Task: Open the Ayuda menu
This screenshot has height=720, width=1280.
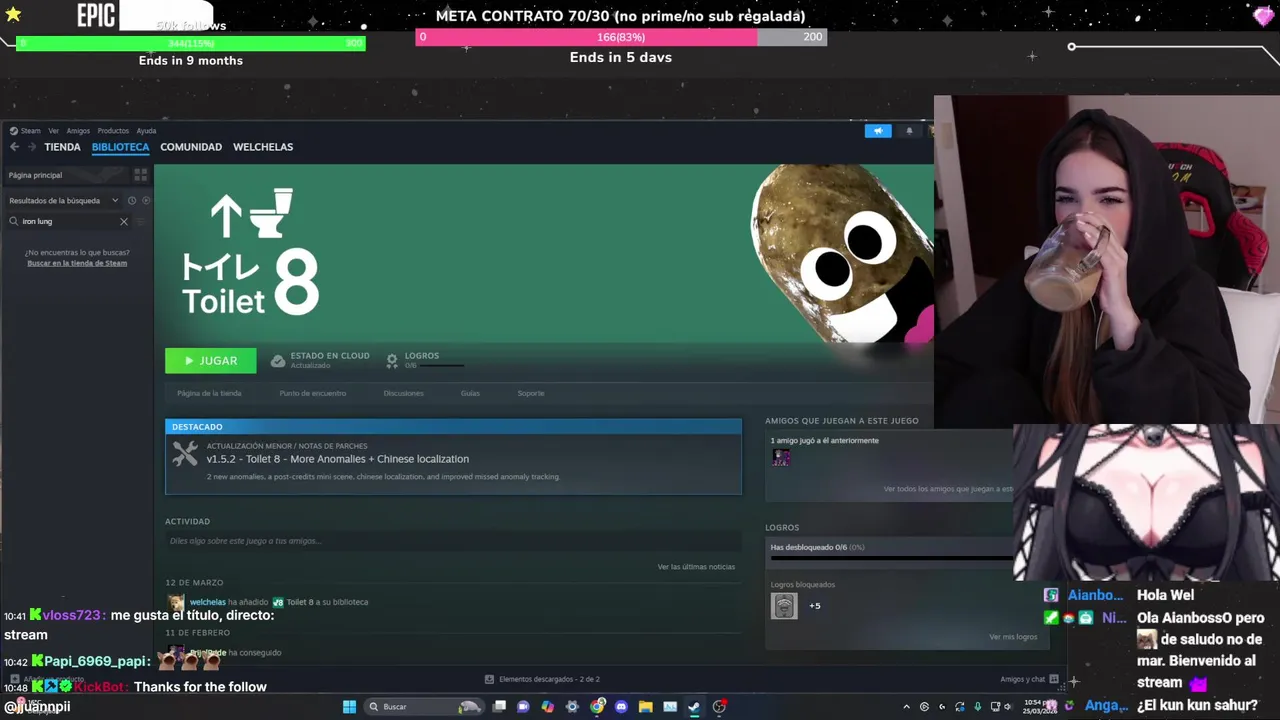Action: [x=146, y=131]
